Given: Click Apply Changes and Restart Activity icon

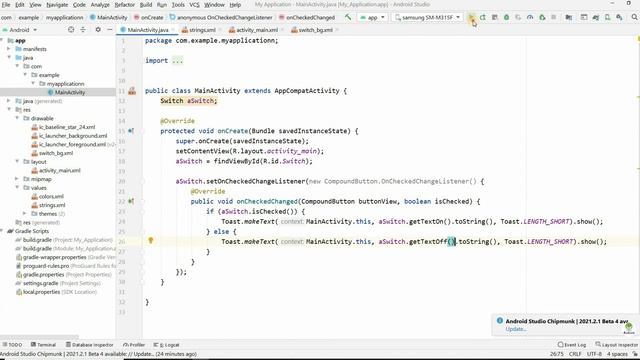Looking at the screenshot, I should [x=483, y=17].
